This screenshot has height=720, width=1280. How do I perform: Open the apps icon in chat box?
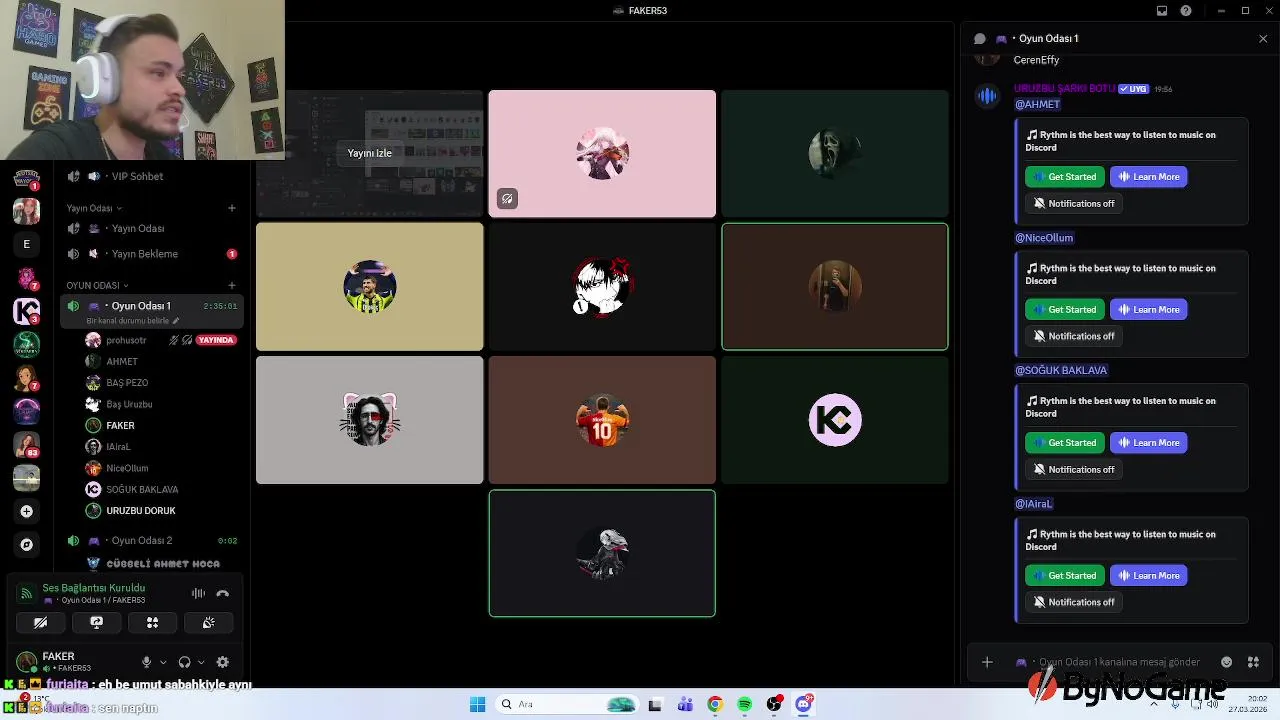1253,662
